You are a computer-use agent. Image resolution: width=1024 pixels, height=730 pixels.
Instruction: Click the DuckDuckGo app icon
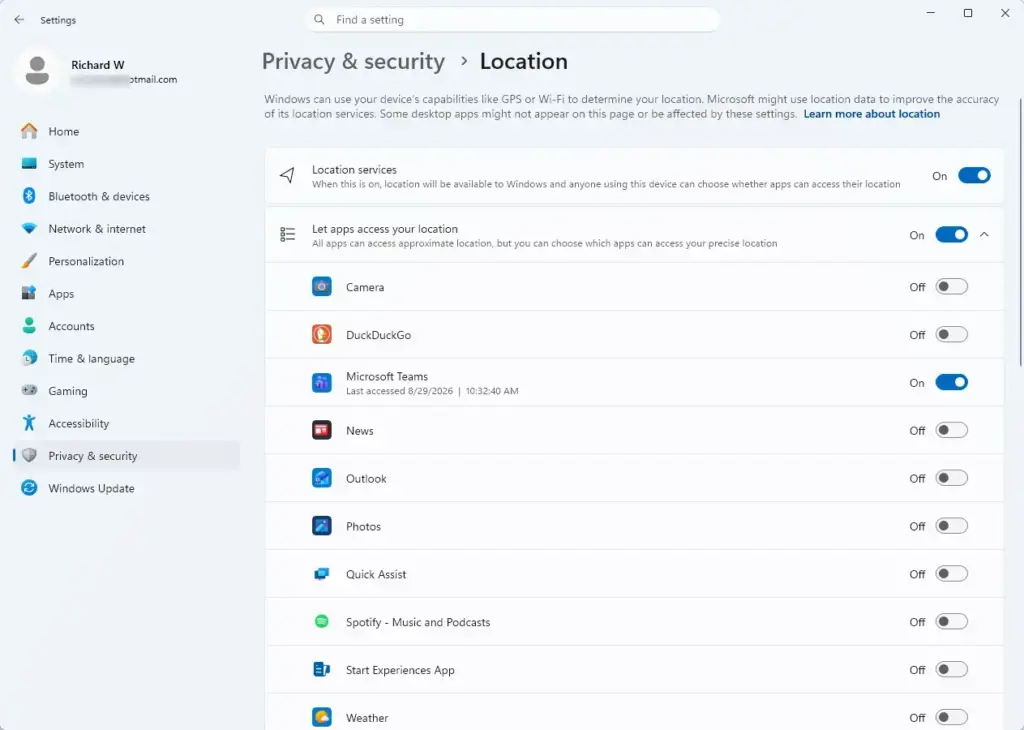click(321, 334)
